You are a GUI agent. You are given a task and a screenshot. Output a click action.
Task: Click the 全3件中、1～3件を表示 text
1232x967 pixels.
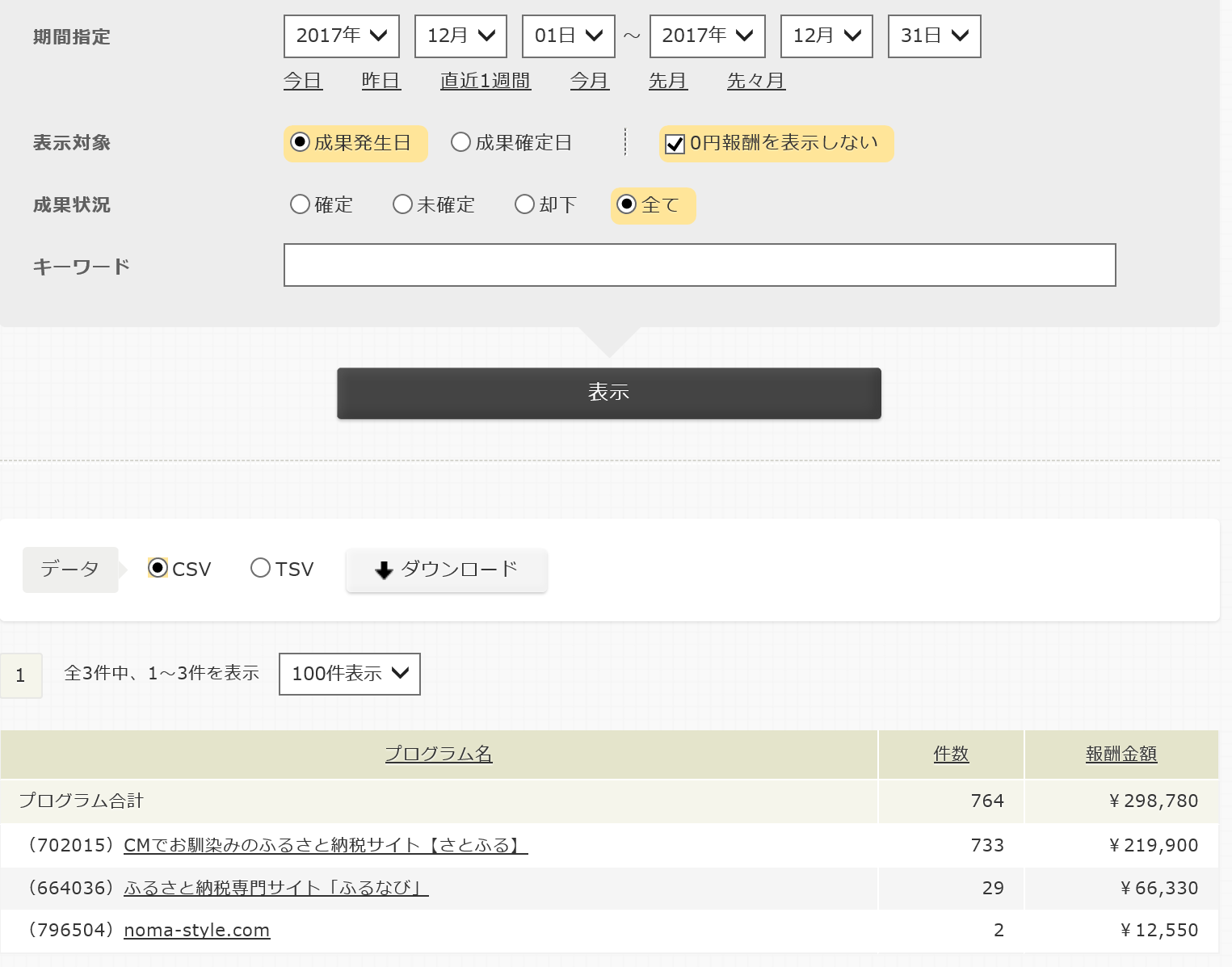(x=162, y=673)
